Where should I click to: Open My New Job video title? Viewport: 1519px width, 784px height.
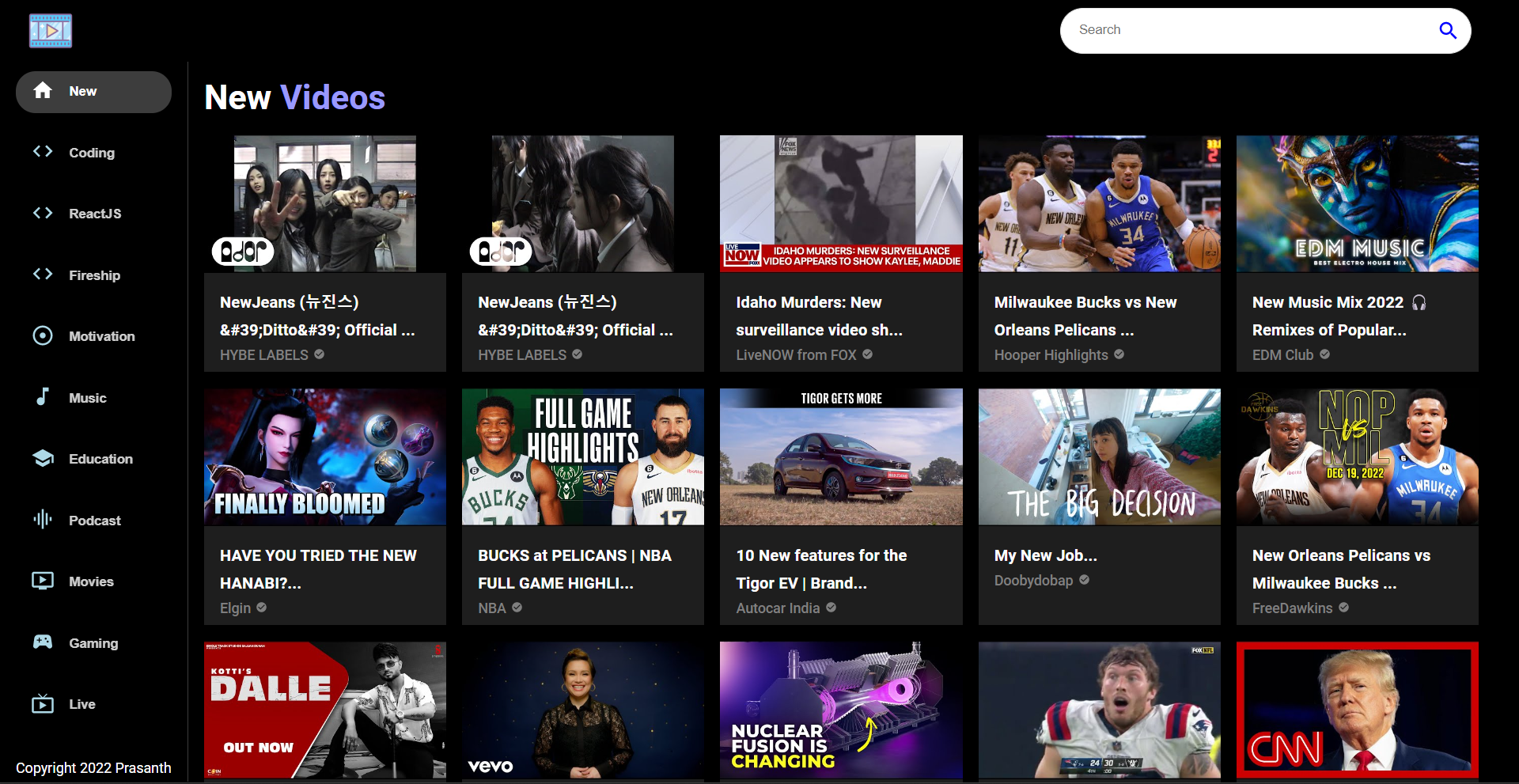(x=1045, y=555)
